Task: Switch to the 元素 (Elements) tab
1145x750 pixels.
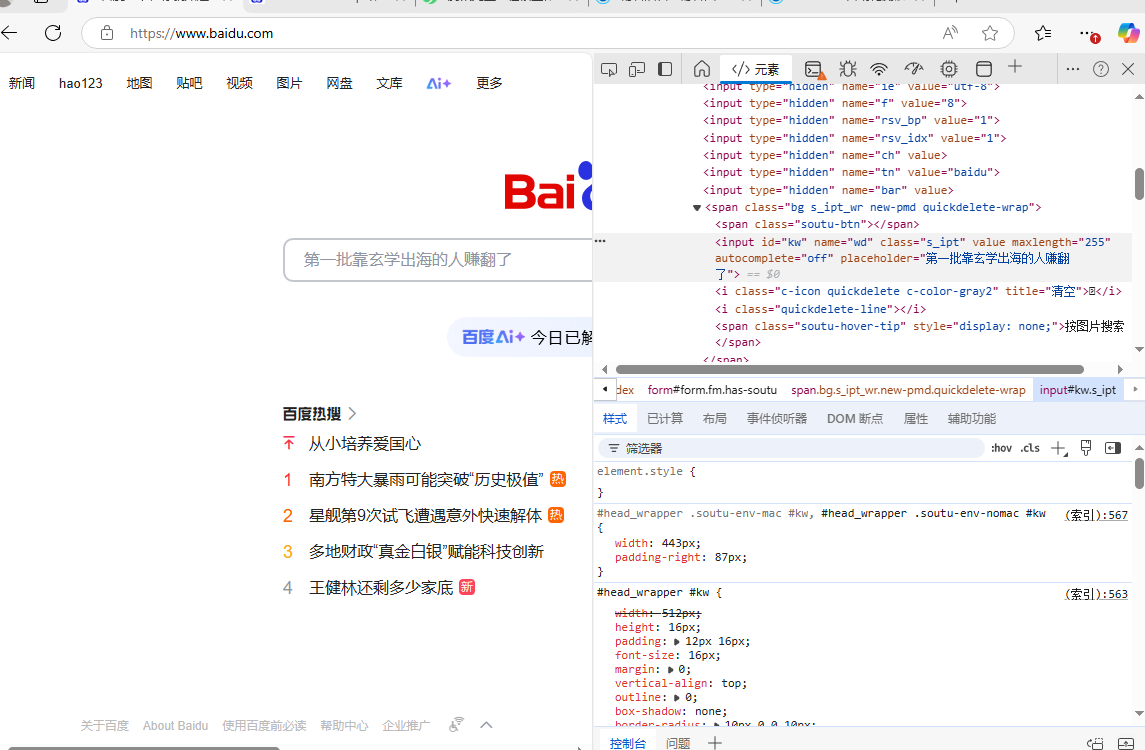Action: pyautogui.click(x=755, y=69)
